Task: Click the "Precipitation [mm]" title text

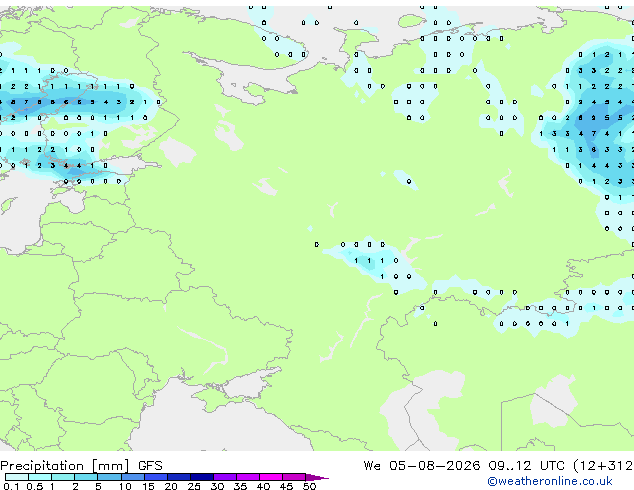Action: click(65, 466)
